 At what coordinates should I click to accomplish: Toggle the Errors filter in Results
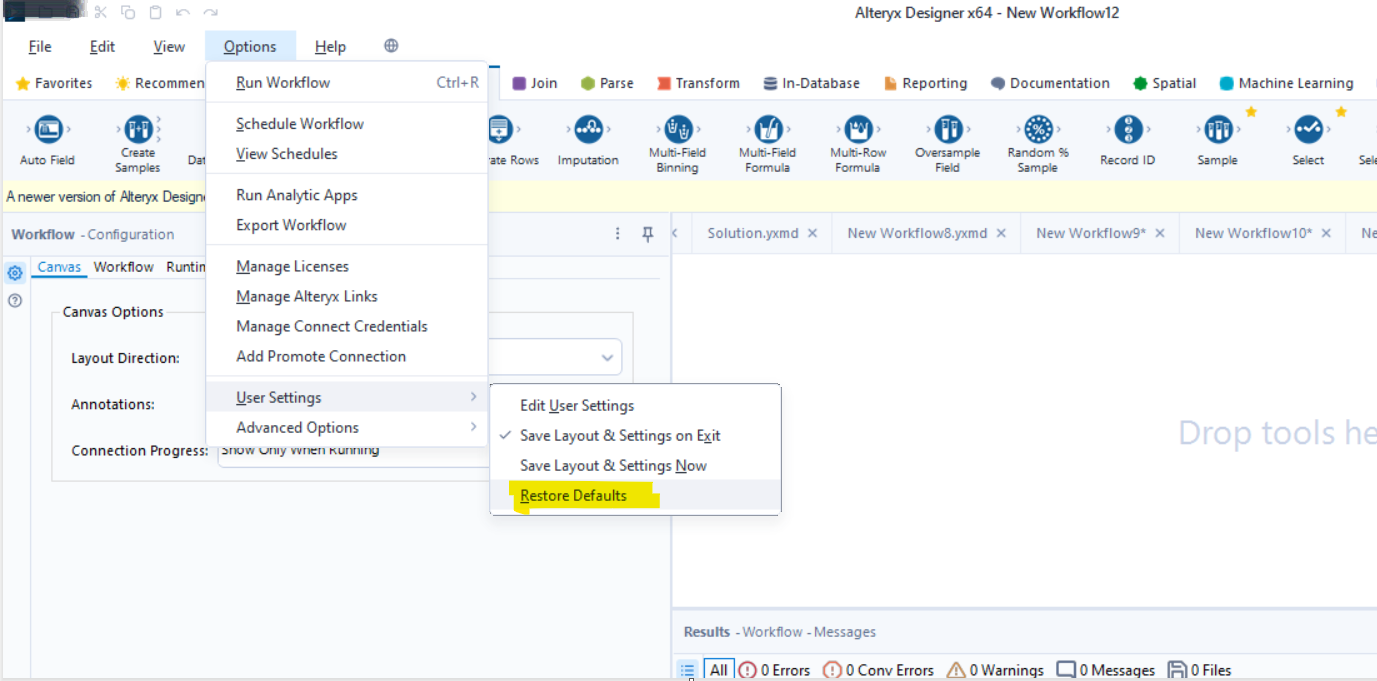pyautogui.click(x=774, y=670)
